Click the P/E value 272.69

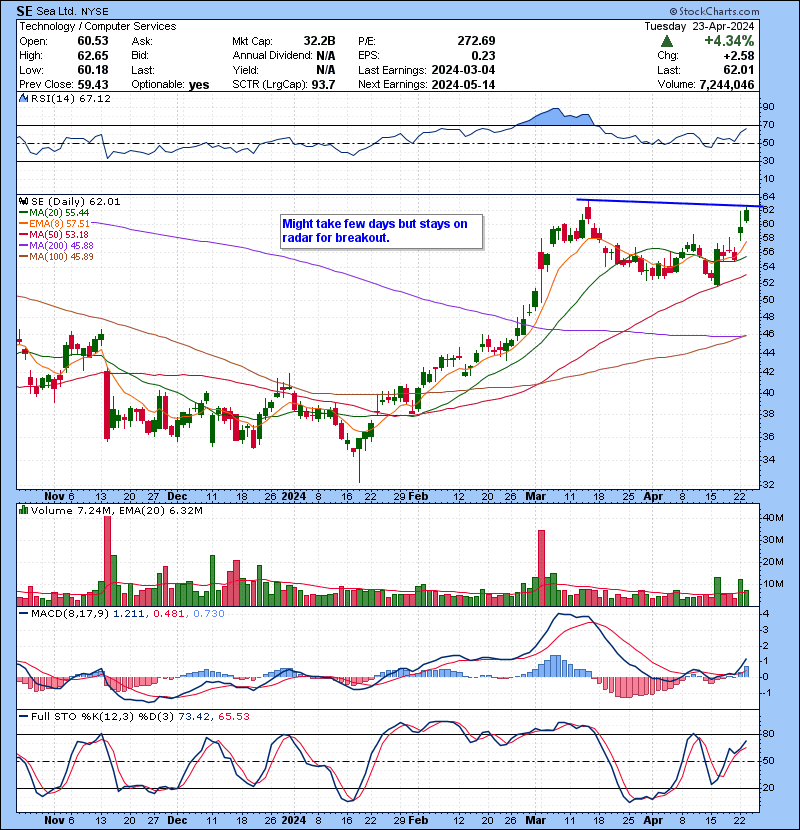coord(477,41)
